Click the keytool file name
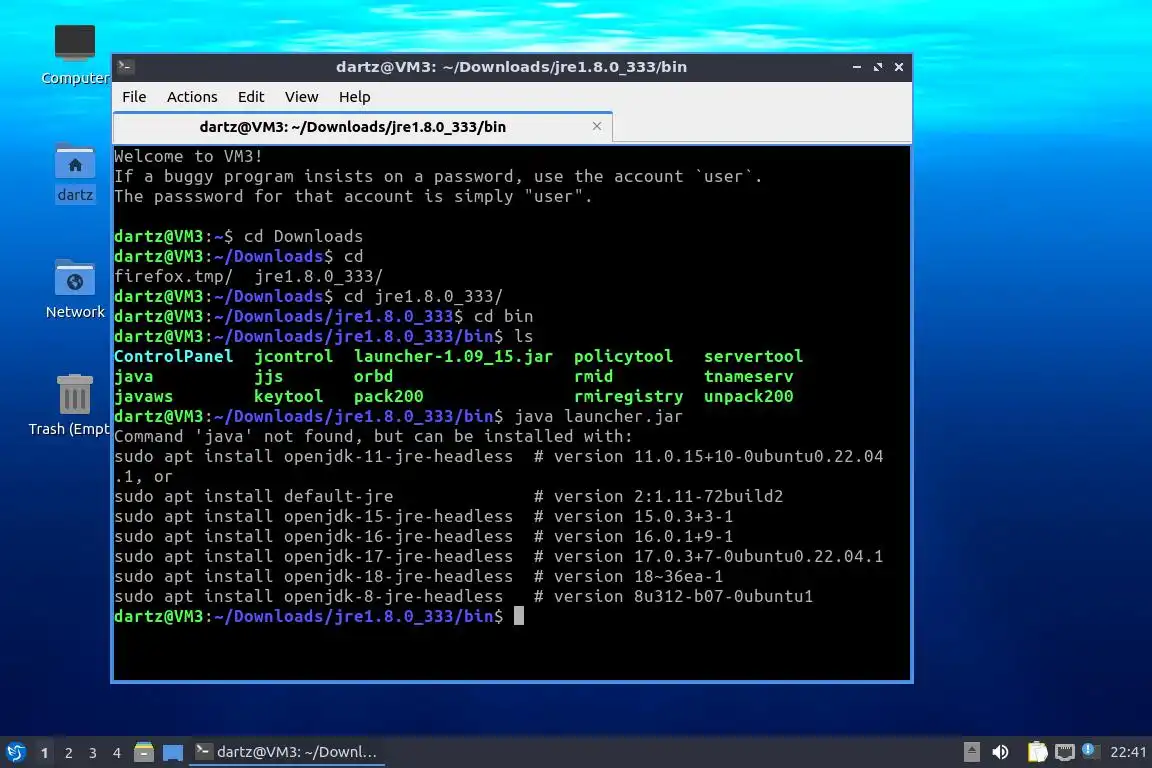Viewport: 1152px width, 768px height. click(x=289, y=396)
